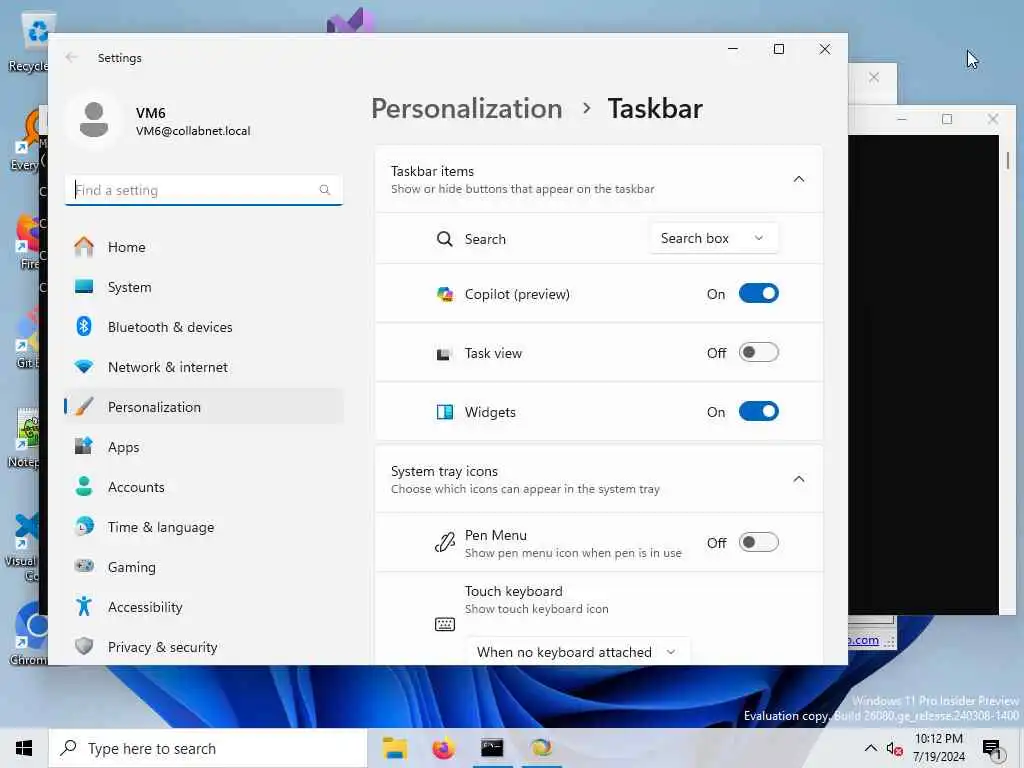Click the VM6@collabnet.local account text
1024x768 pixels.
click(x=193, y=131)
